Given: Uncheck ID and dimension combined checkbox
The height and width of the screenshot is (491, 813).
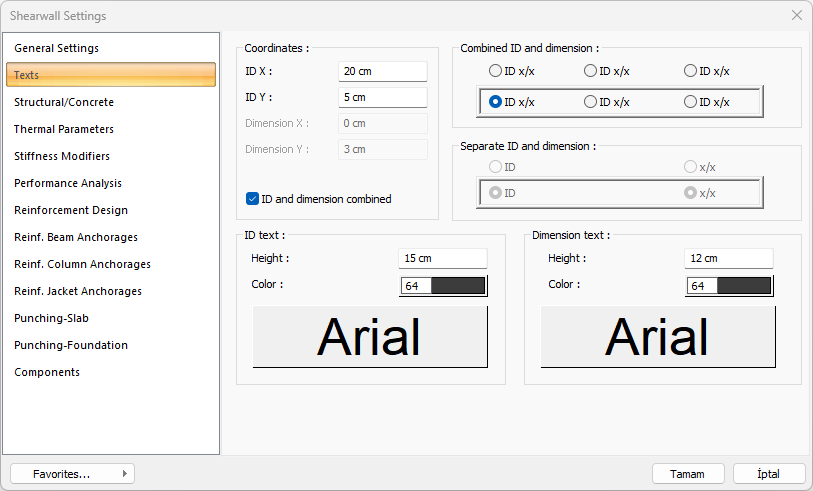Looking at the screenshot, I should (x=253, y=199).
